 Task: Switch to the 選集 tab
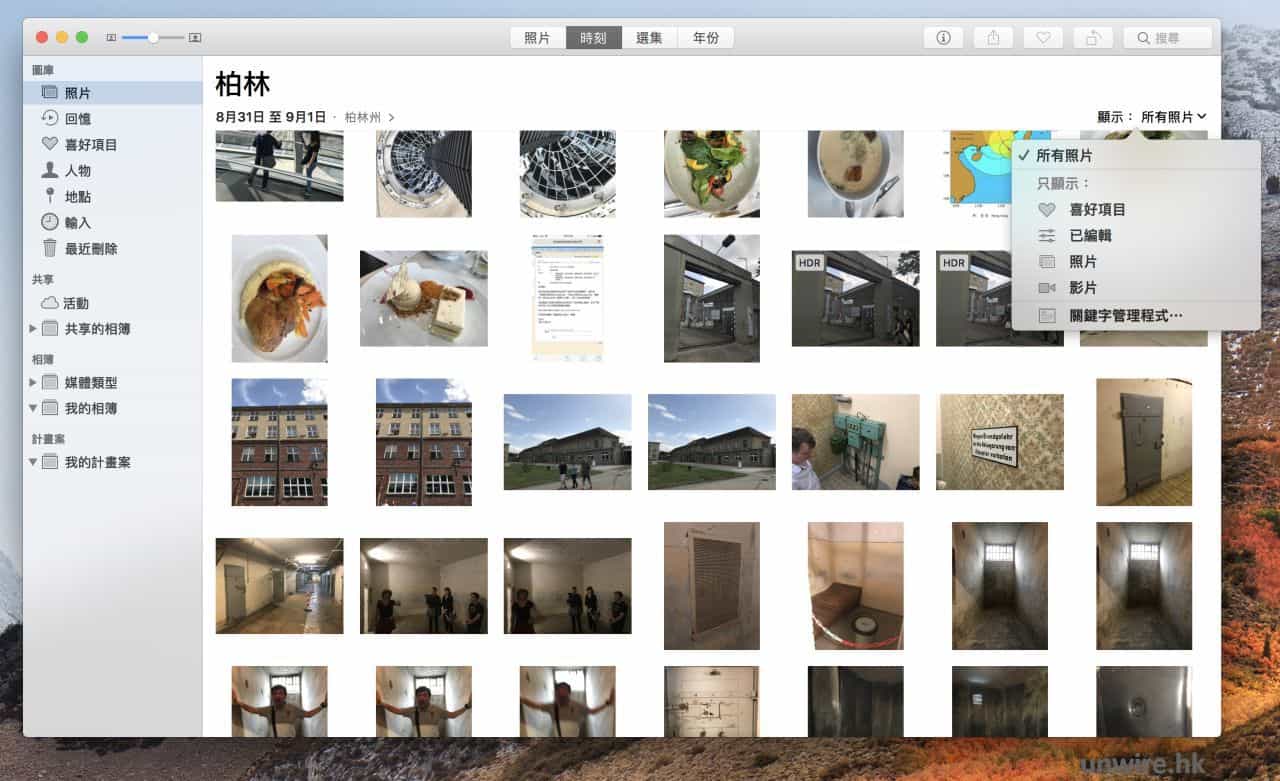(649, 38)
